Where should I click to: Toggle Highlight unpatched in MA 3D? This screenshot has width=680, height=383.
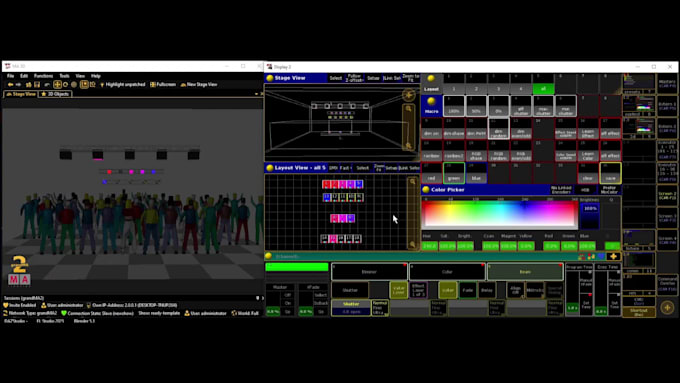tap(122, 85)
